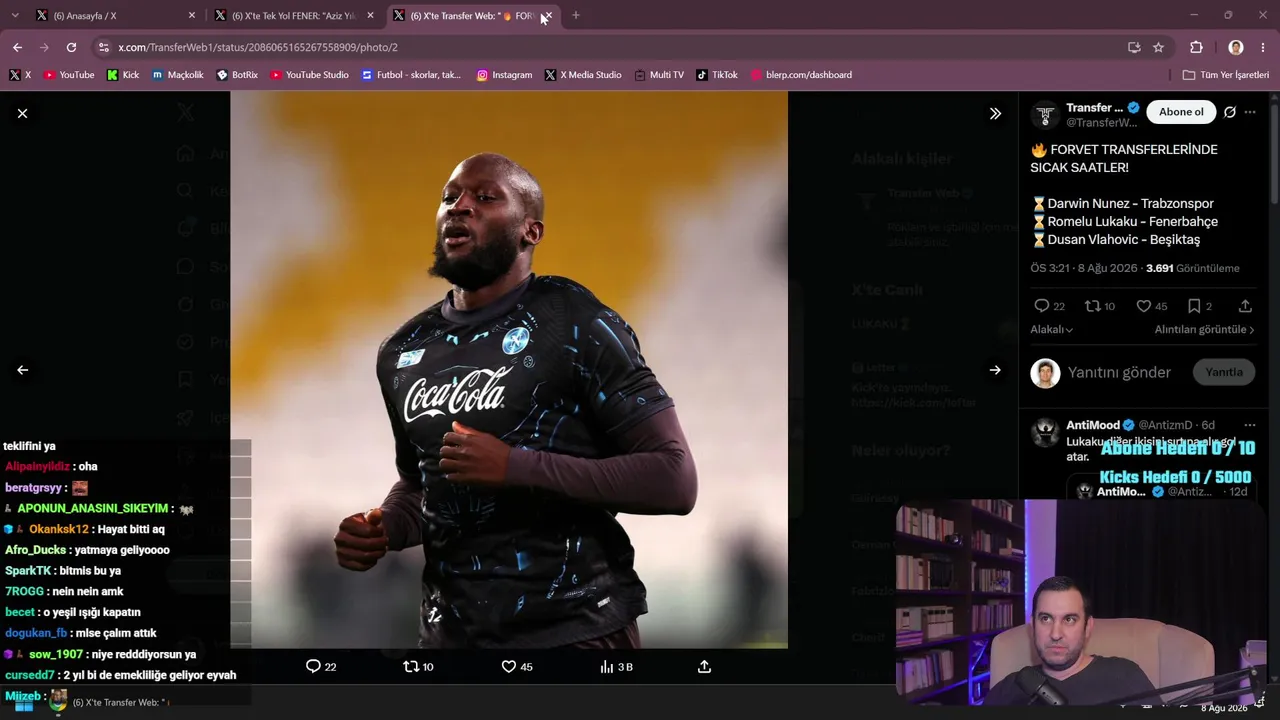Open the Transfer Web profile avatar
Screen dimensions: 1280x720
[1045, 114]
